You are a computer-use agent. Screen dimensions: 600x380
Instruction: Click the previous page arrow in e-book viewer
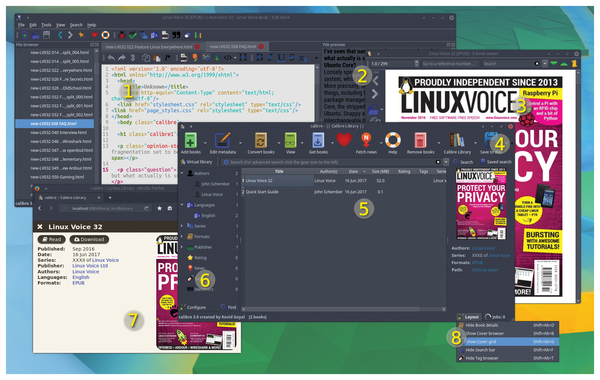(x=375, y=81)
